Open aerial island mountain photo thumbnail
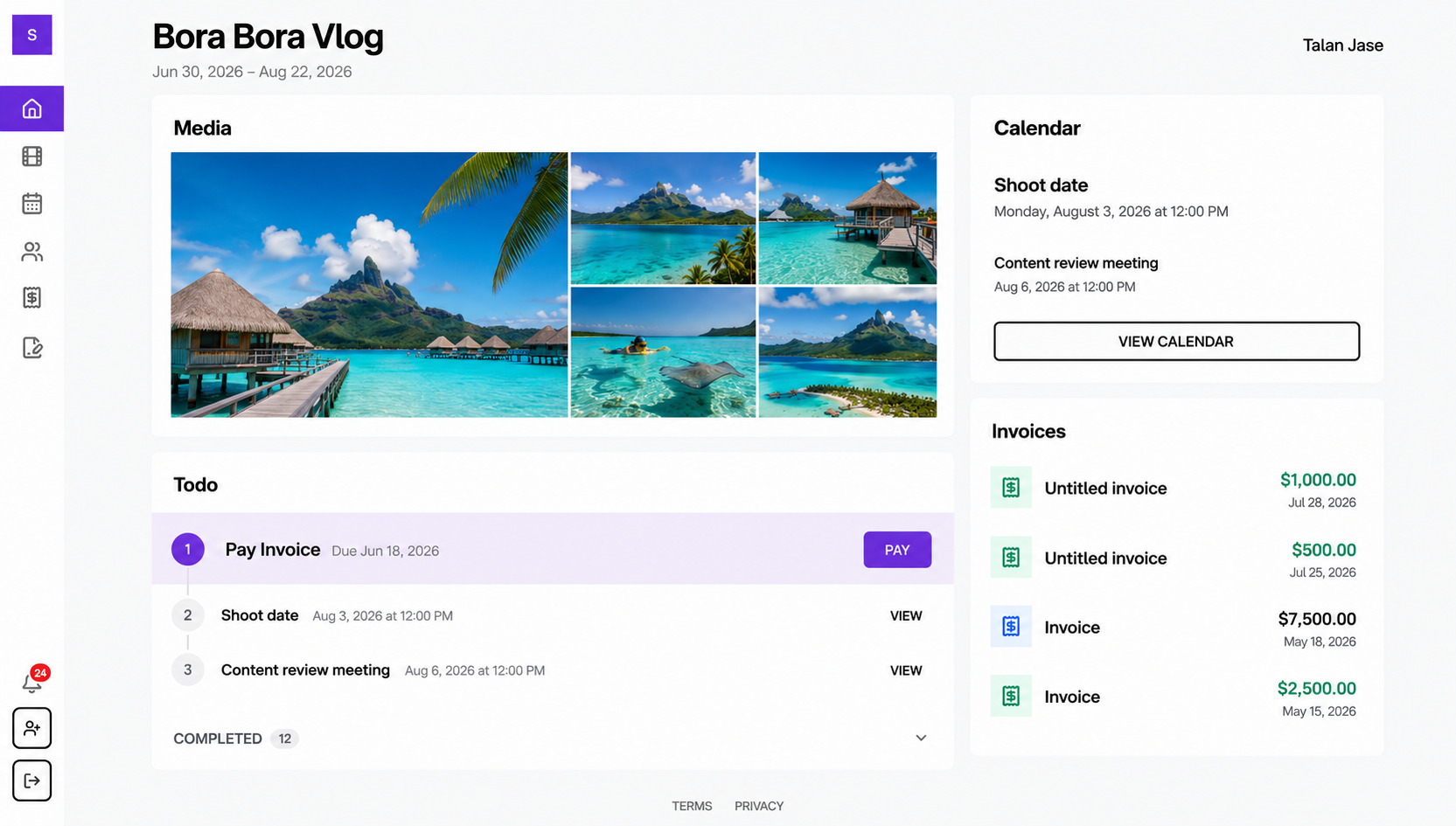1456x826 pixels. coord(847,352)
